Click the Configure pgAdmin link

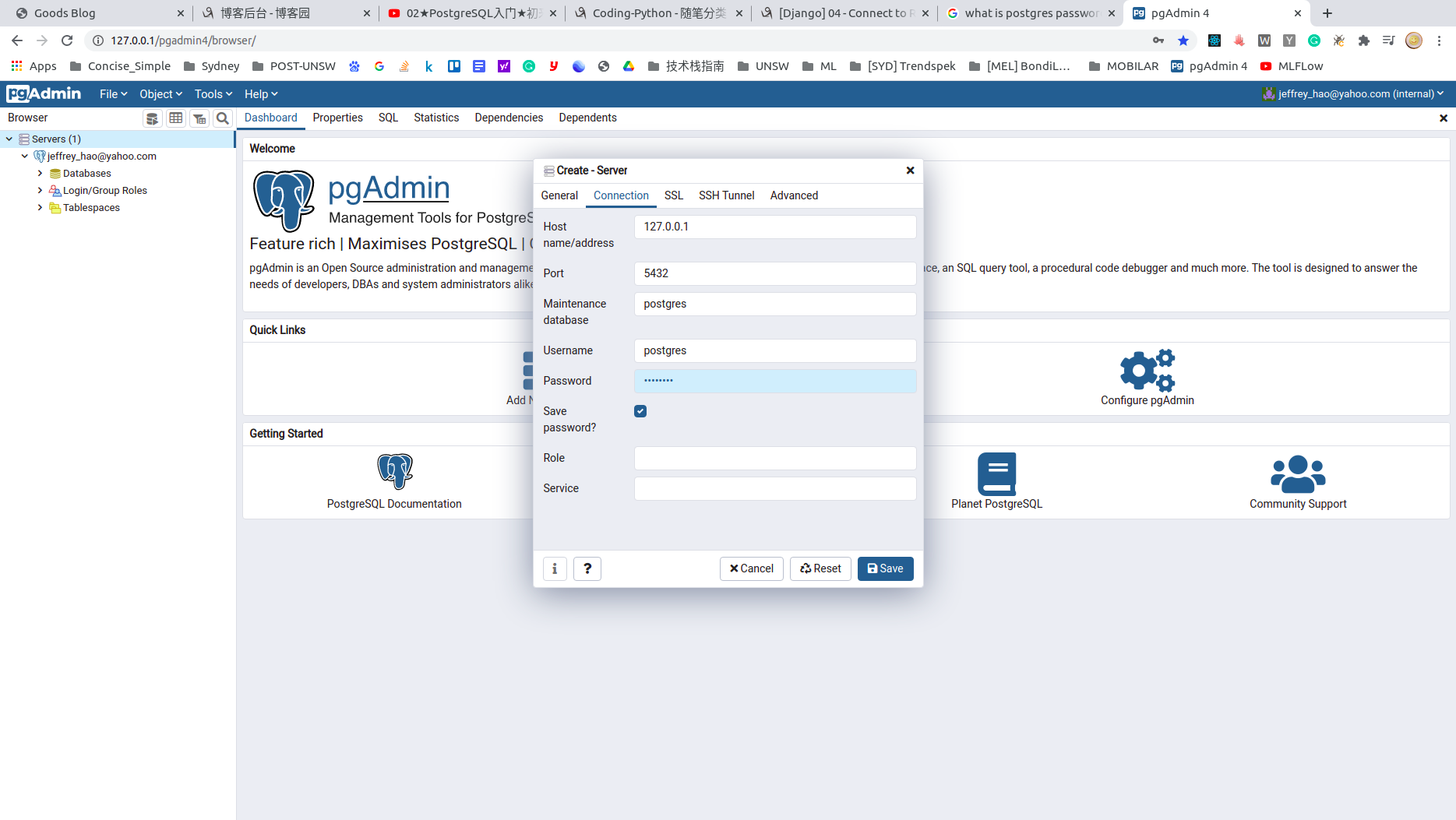(x=1147, y=400)
